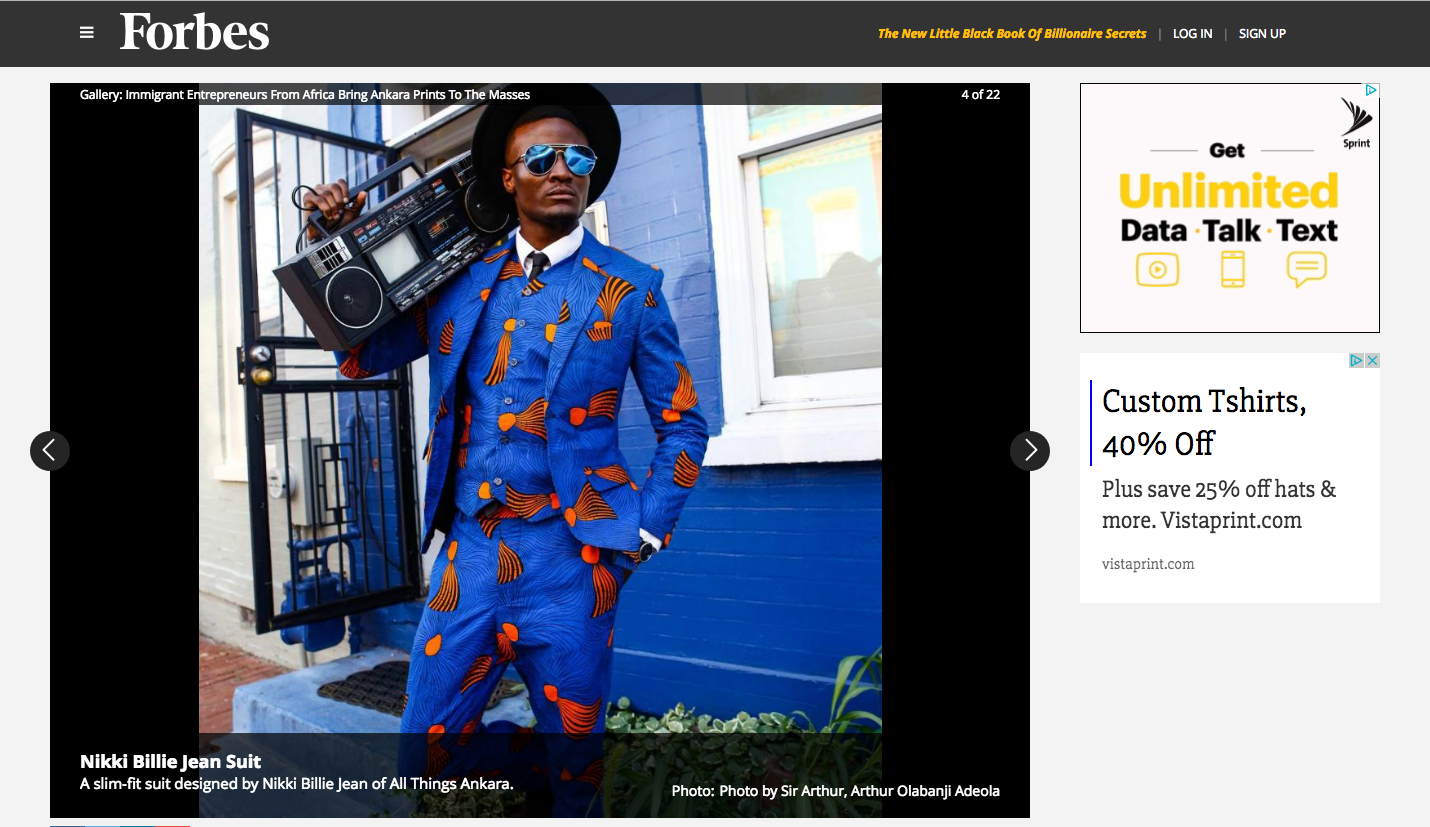Open the SIGN UP link
Screen dimensions: 1430x827
point(1262,34)
